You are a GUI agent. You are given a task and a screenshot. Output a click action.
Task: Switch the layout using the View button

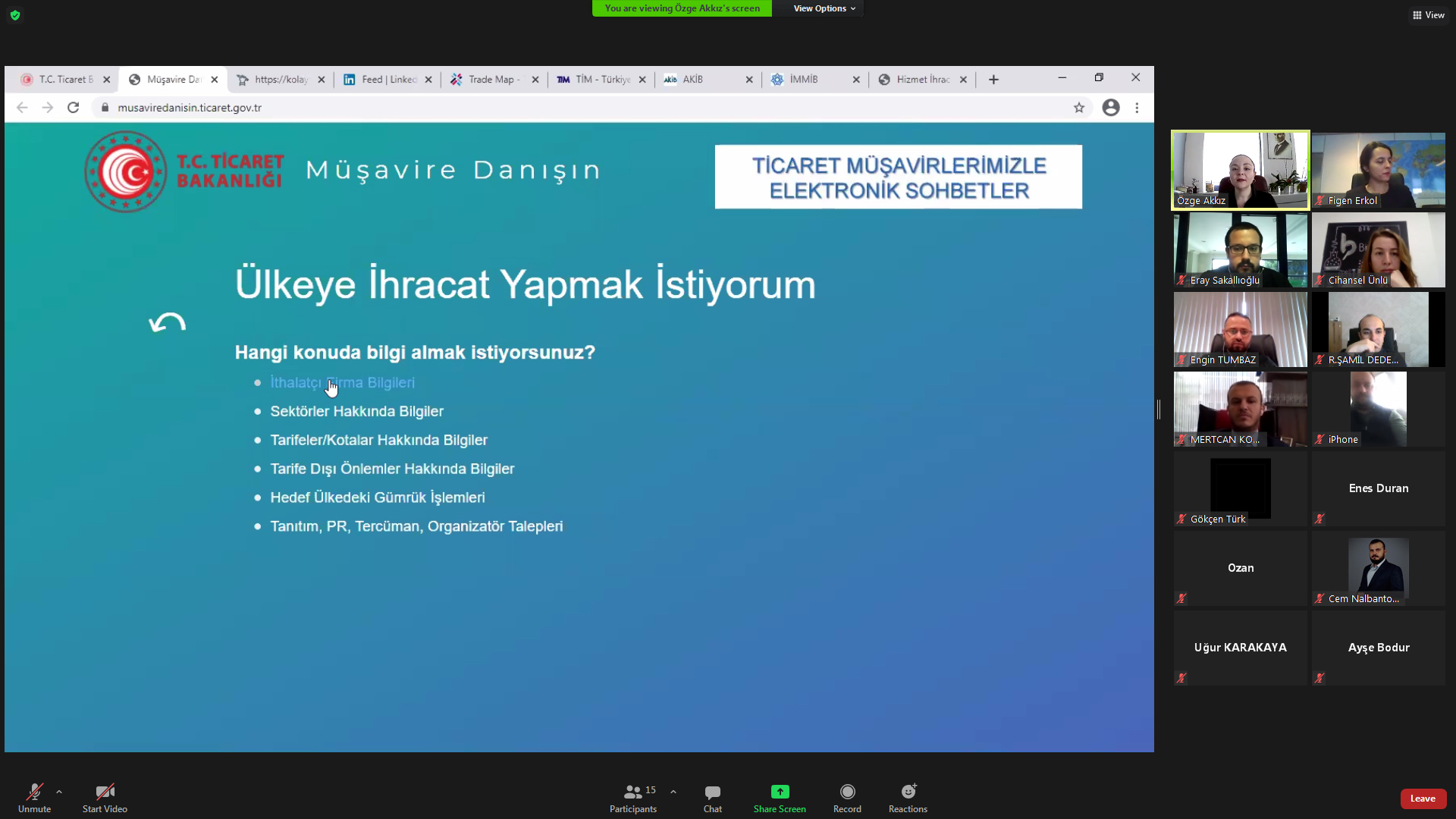click(1429, 14)
